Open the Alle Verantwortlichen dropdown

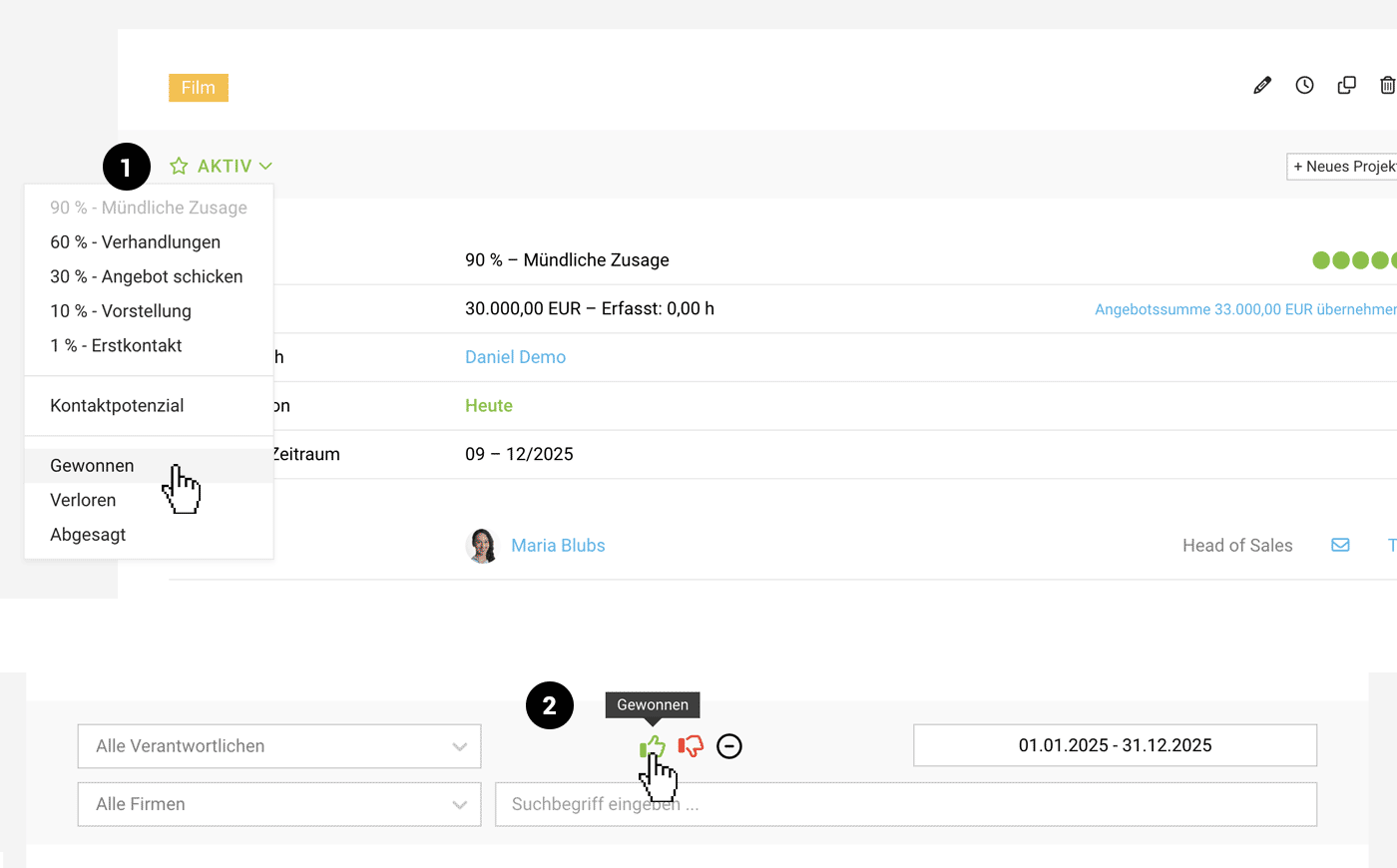click(279, 746)
